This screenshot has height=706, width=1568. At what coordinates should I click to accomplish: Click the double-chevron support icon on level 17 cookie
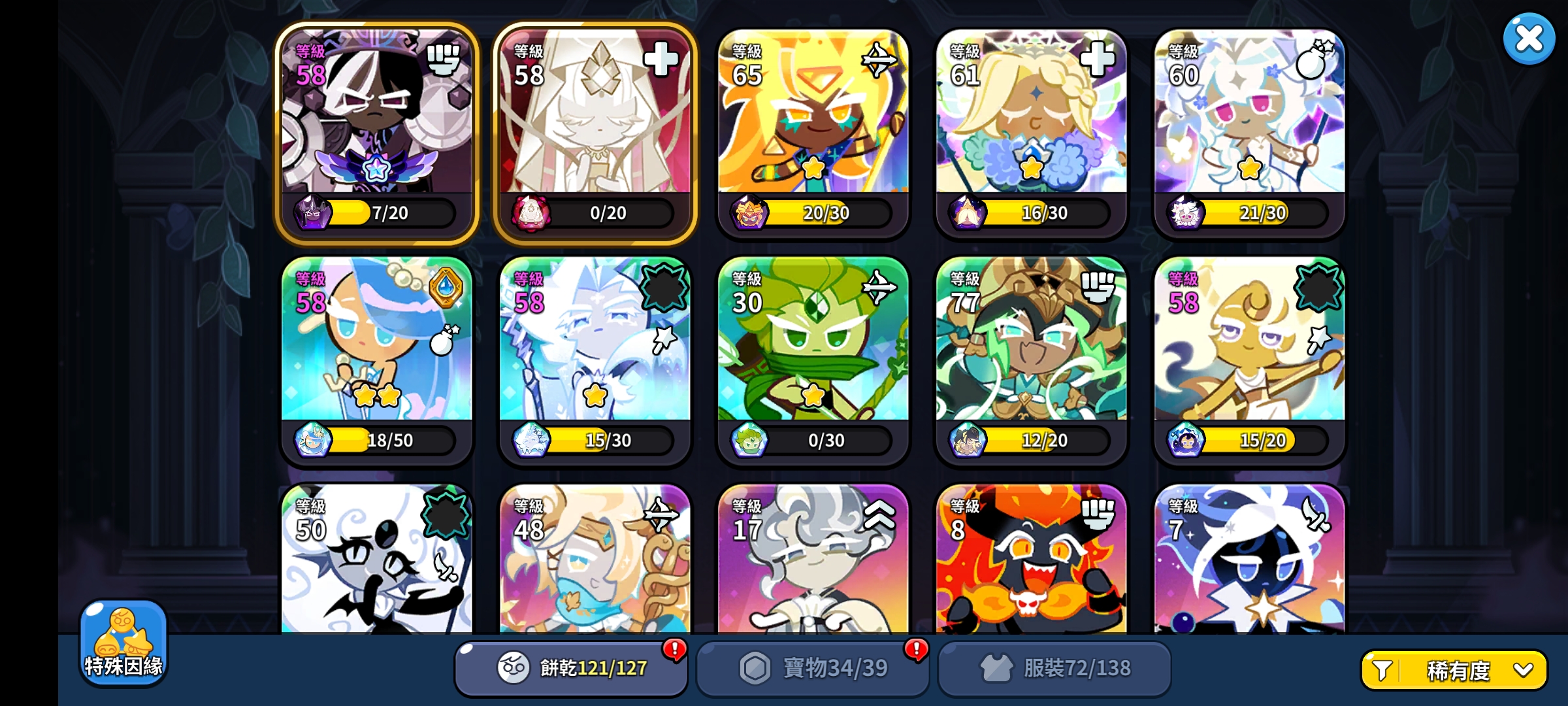click(879, 514)
